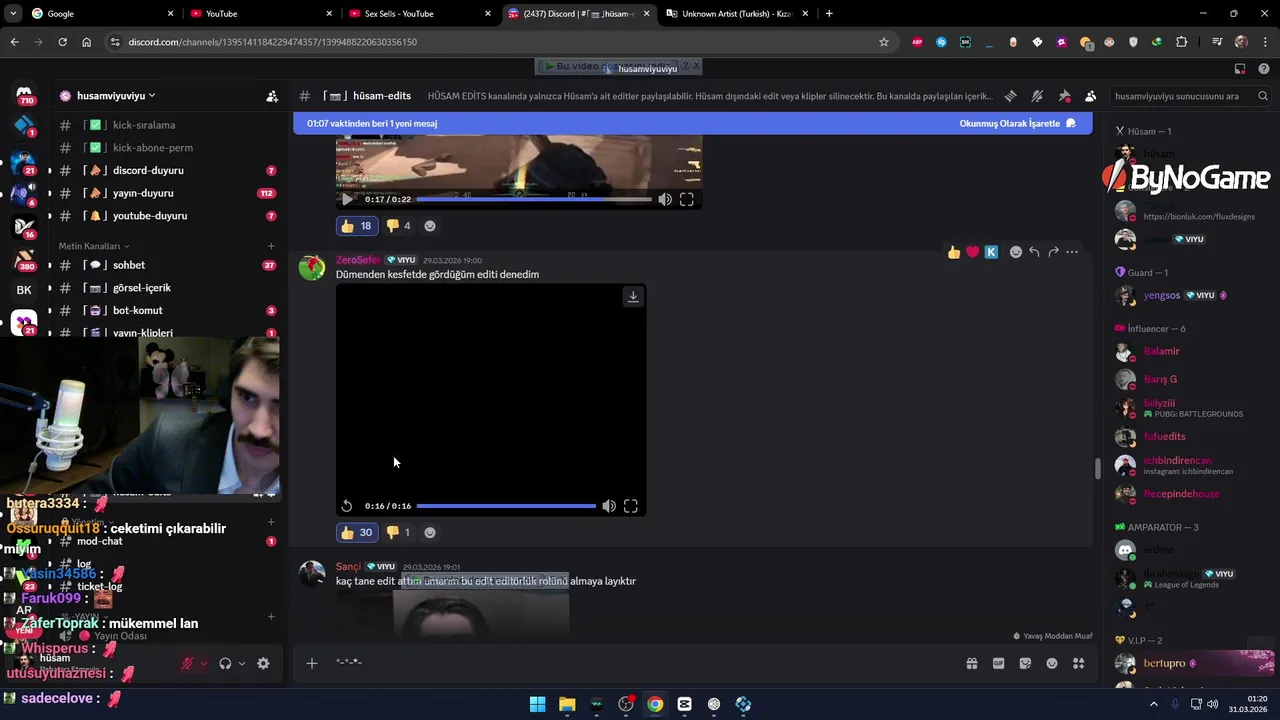This screenshot has height=720, width=1280.
Task: Open fullscreen for the 0:16 video
Action: (x=631, y=506)
